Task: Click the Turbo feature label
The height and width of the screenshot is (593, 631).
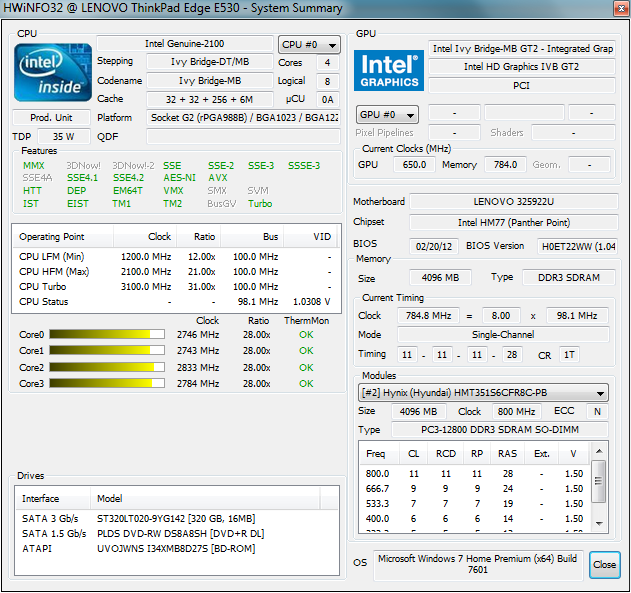Action: pyautogui.click(x=259, y=204)
